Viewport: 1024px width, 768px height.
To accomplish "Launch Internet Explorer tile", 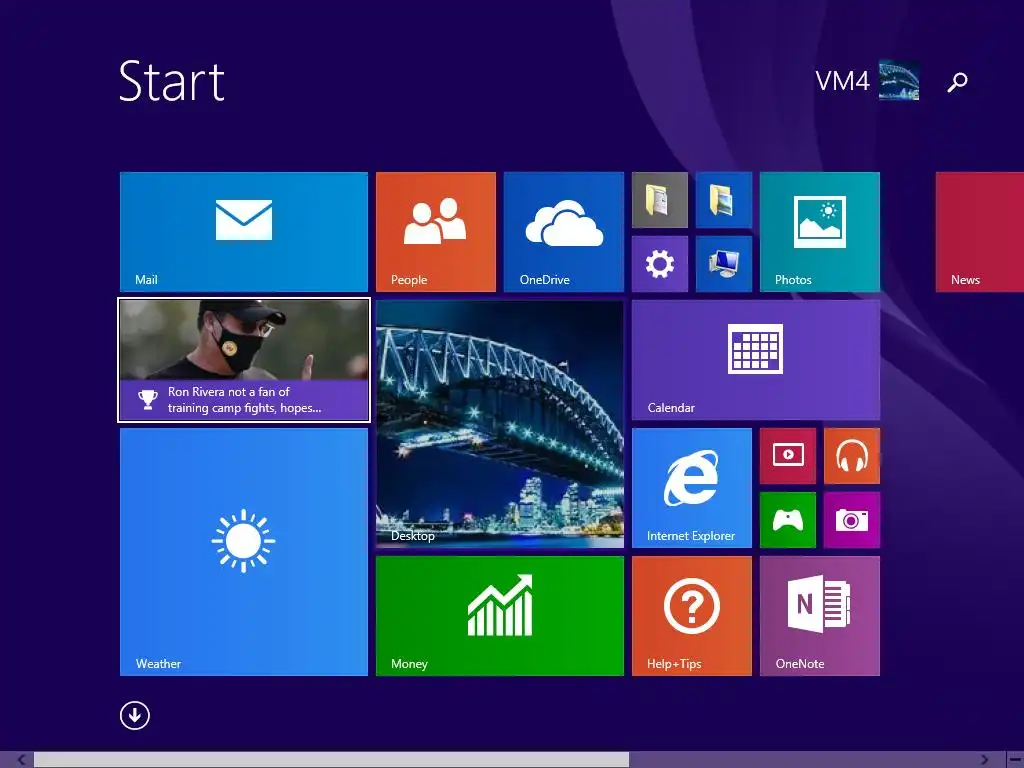I will 692,488.
